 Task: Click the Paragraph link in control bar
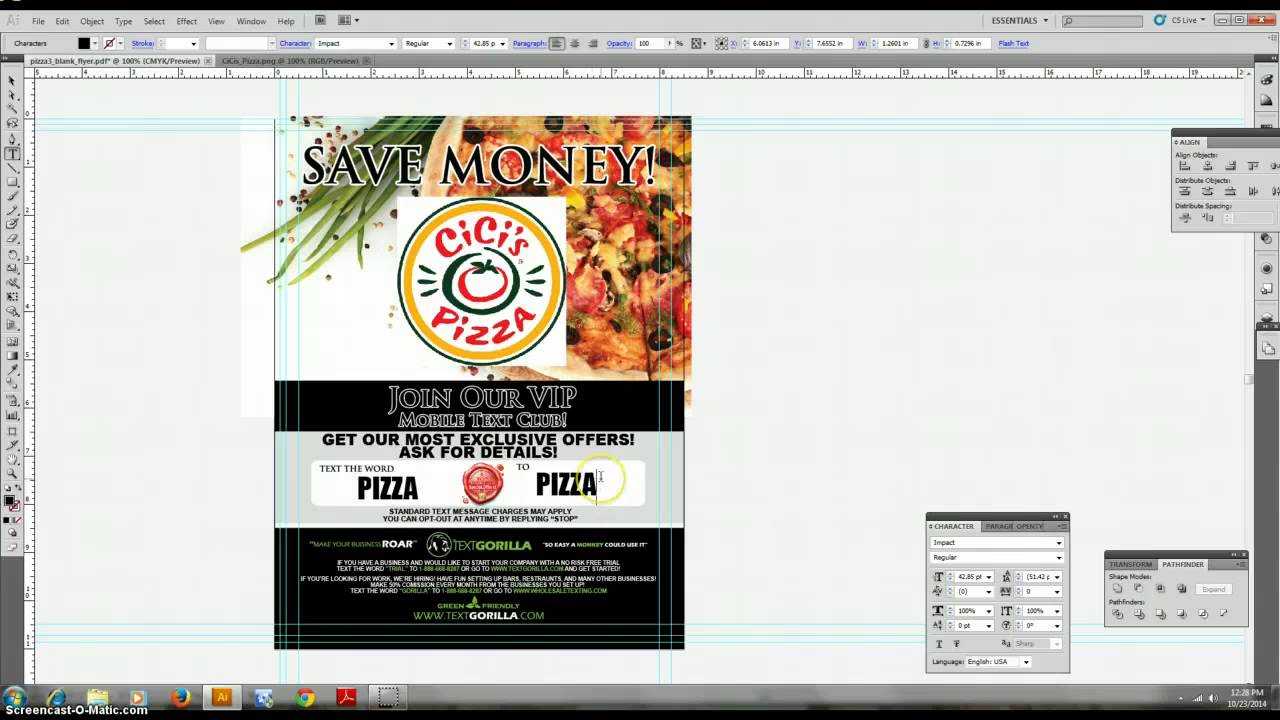pyautogui.click(x=528, y=43)
